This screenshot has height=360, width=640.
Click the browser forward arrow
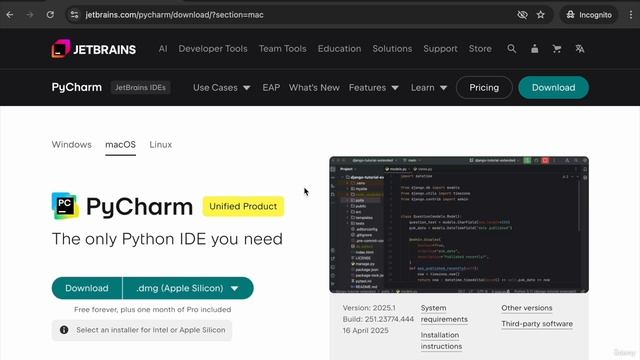(x=30, y=15)
